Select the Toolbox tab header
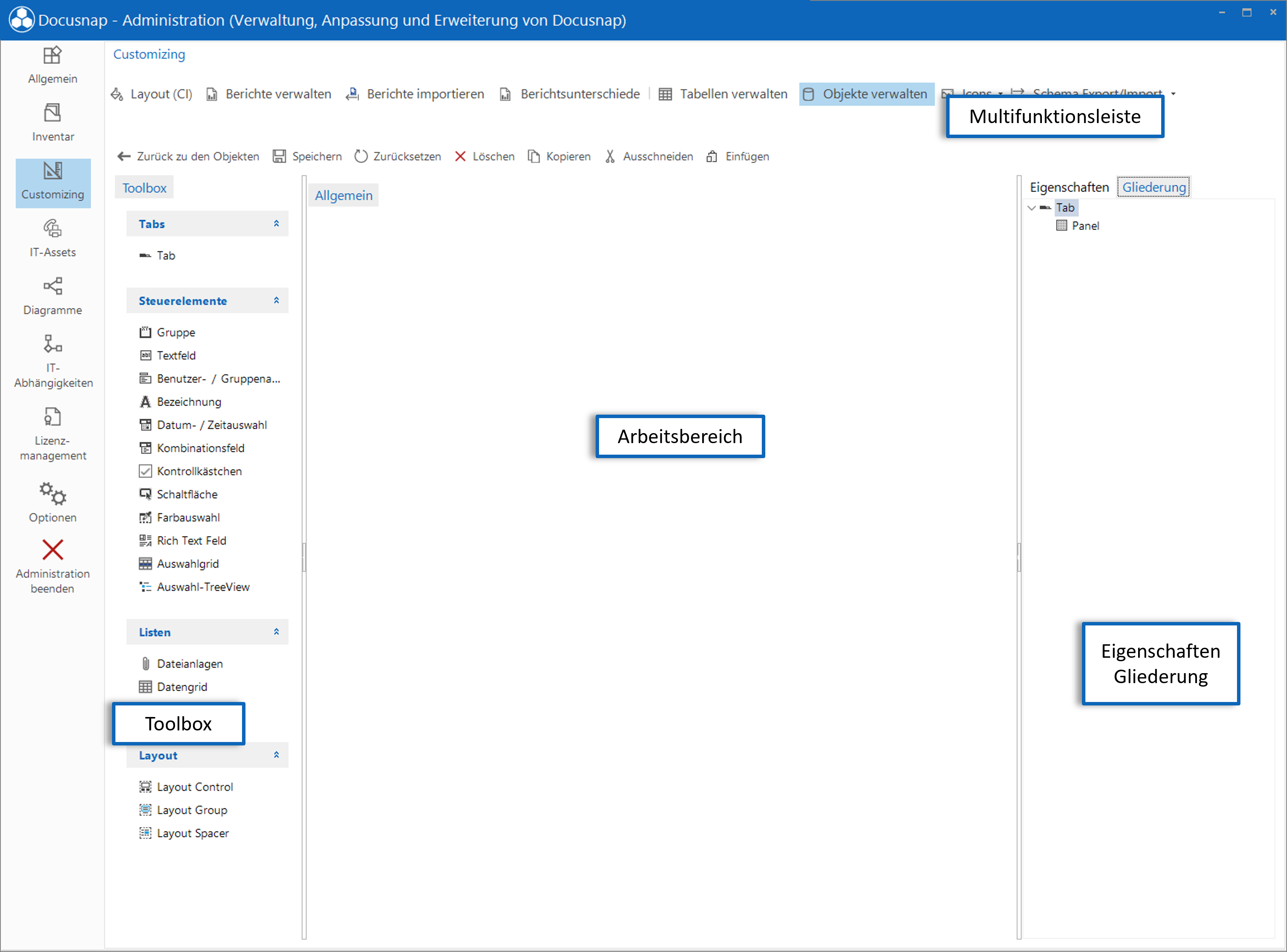The image size is (1287, 952). click(x=144, y=188)
